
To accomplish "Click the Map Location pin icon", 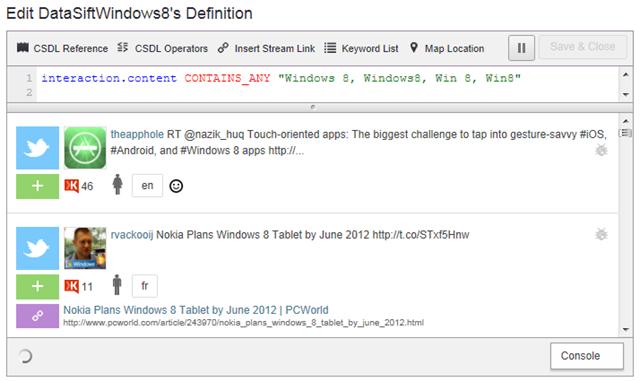I will [413, 48].
